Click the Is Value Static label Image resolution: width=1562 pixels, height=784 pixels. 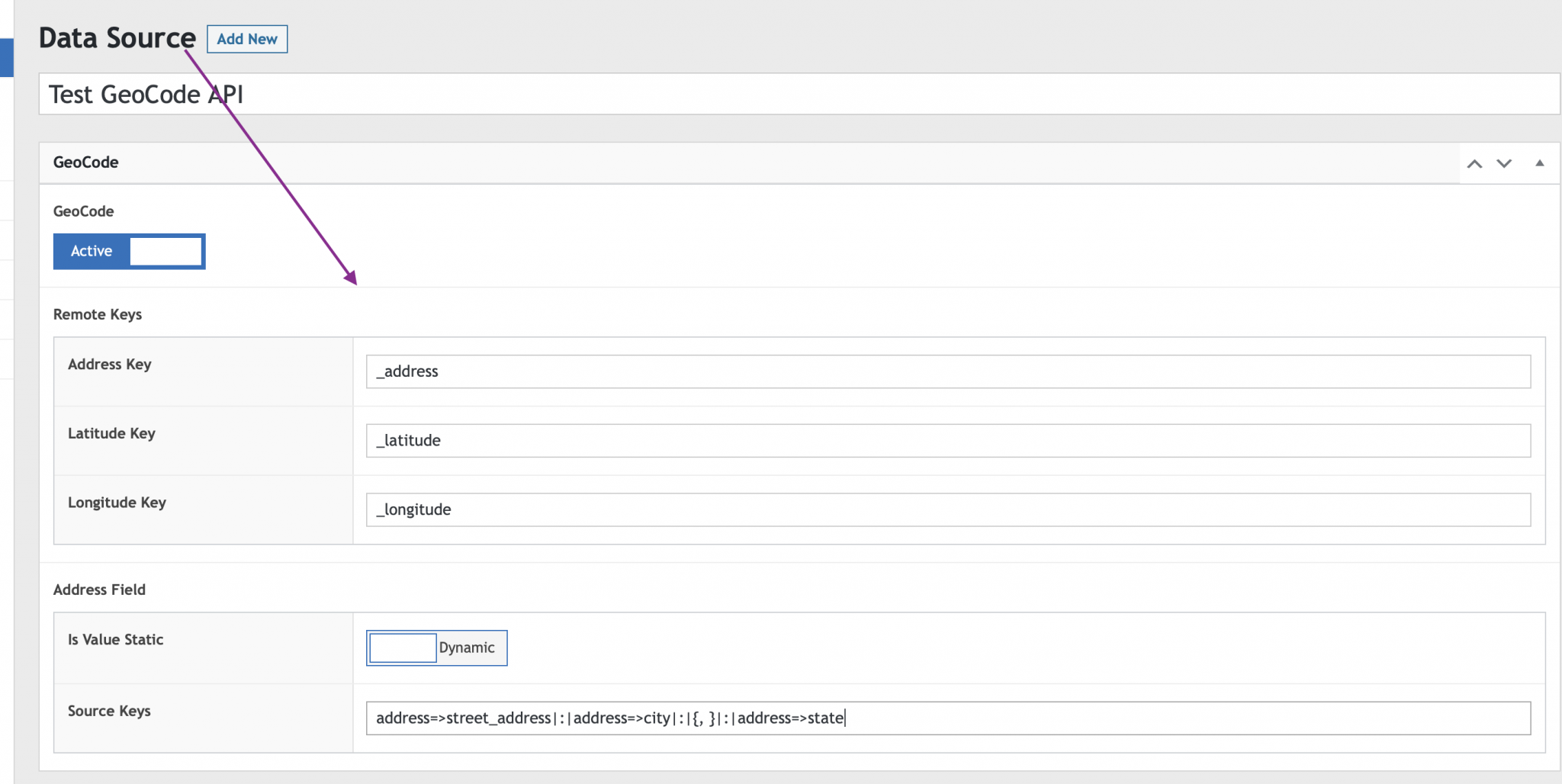[x=116, y=640]
